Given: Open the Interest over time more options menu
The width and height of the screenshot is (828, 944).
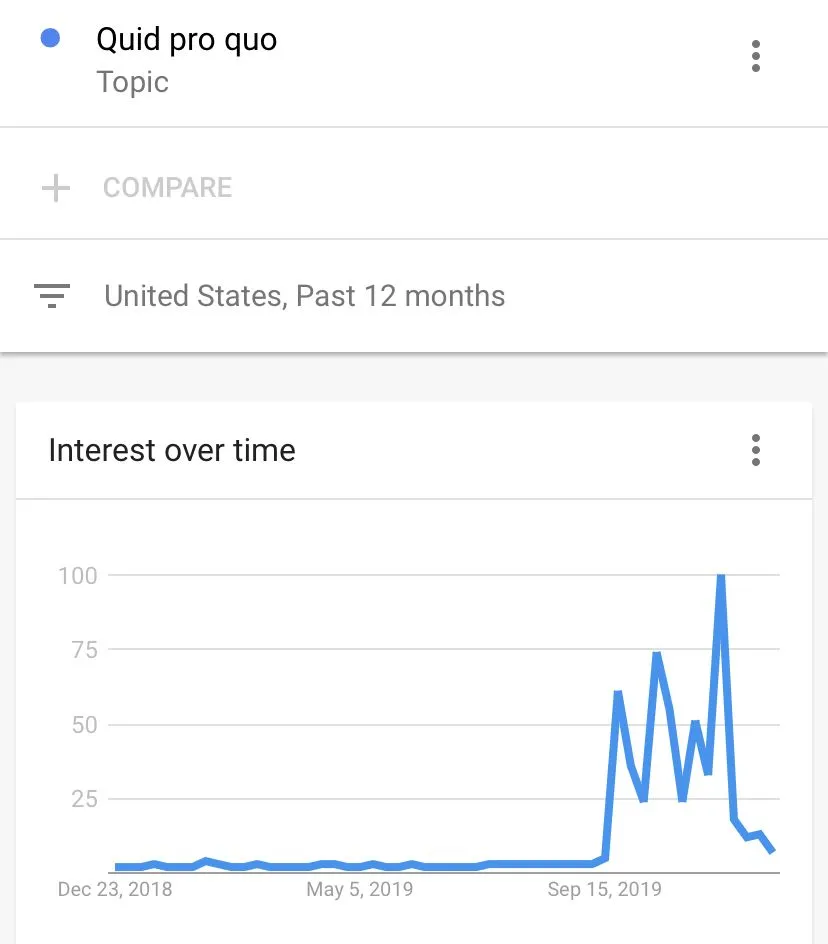Looking at the screenshot, I should coord(756,450).
